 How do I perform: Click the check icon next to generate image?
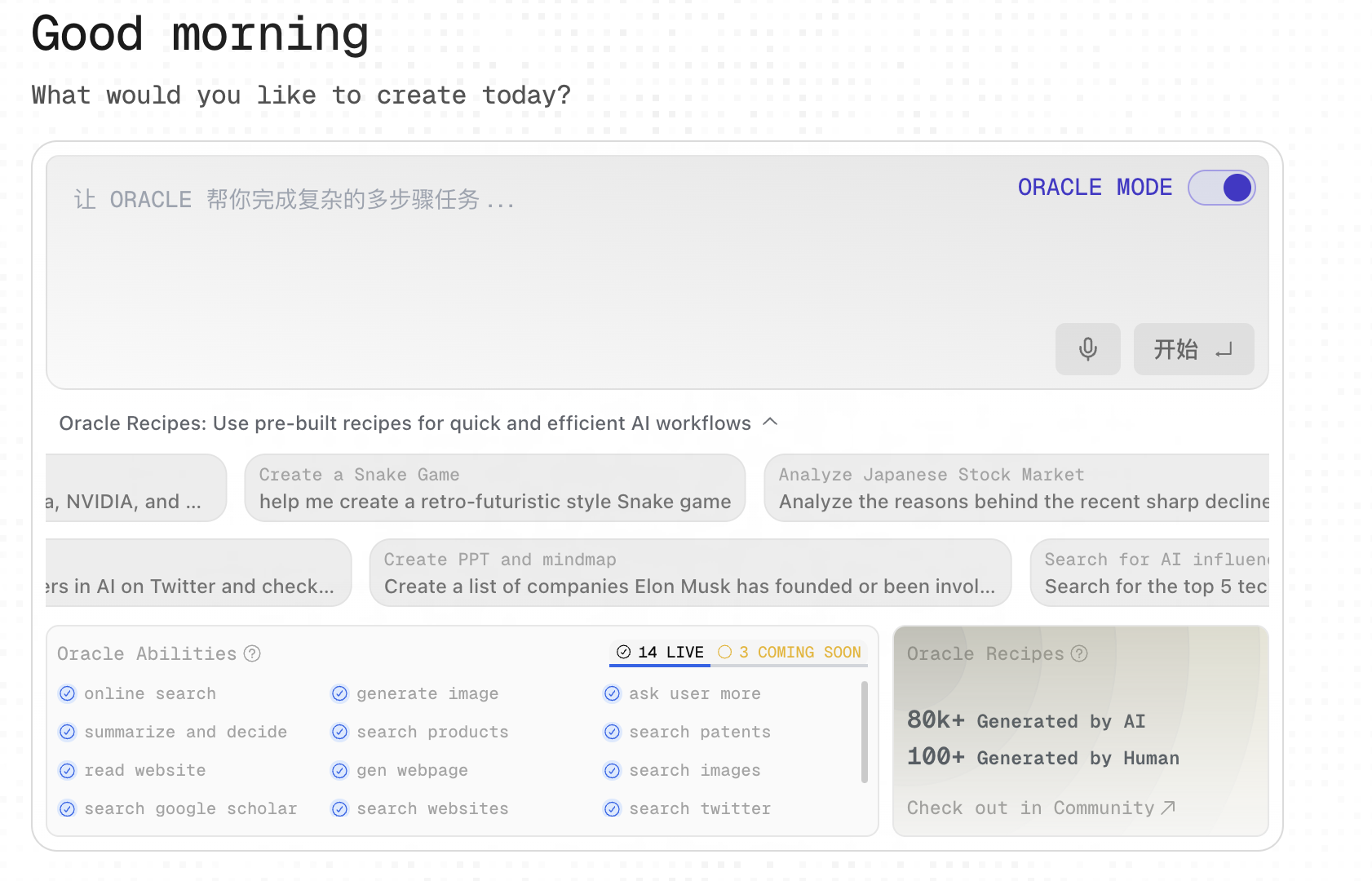pyautogui.click(x=340, y=693)
